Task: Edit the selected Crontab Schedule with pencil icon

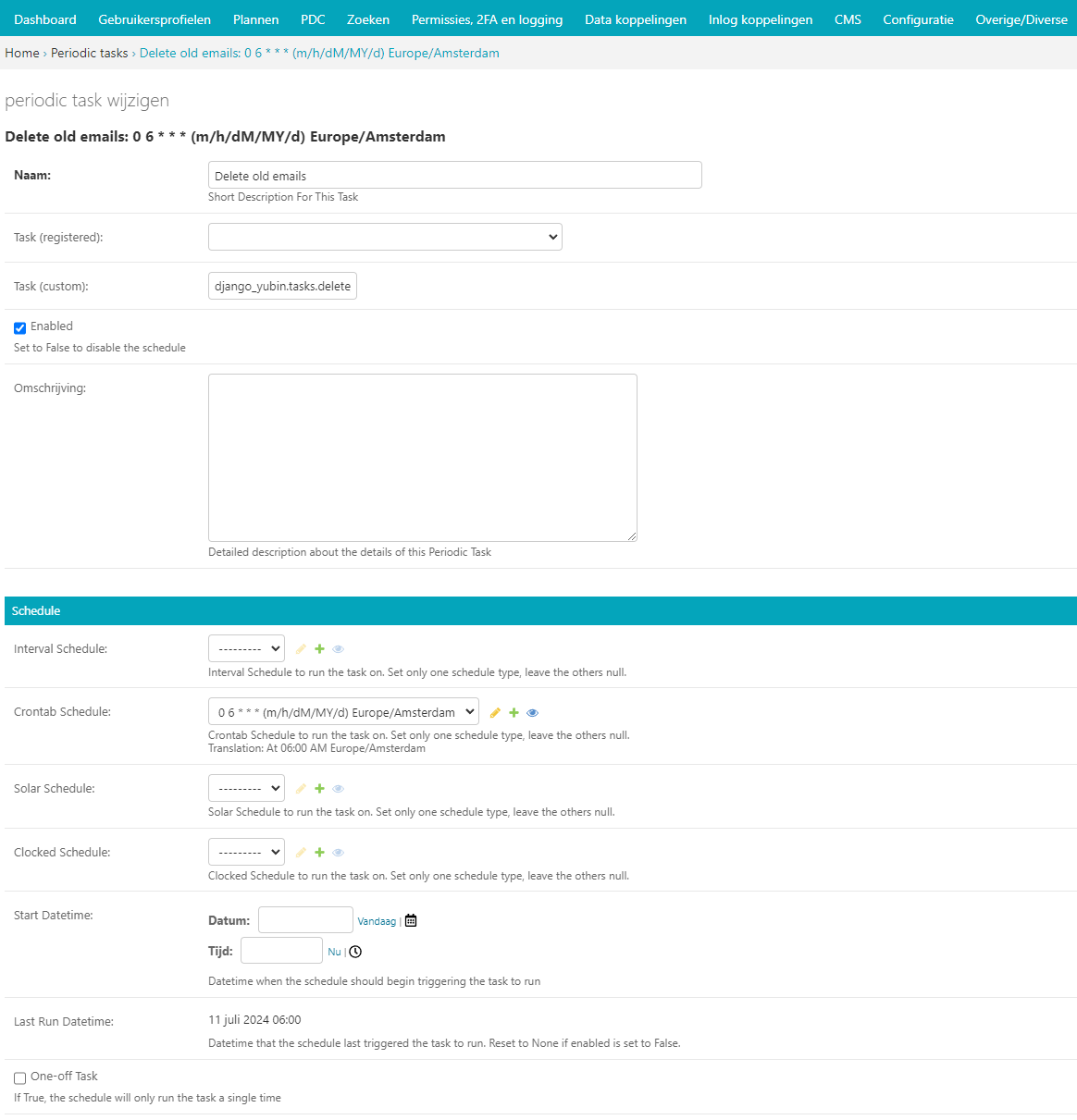Action: (495, 713)
